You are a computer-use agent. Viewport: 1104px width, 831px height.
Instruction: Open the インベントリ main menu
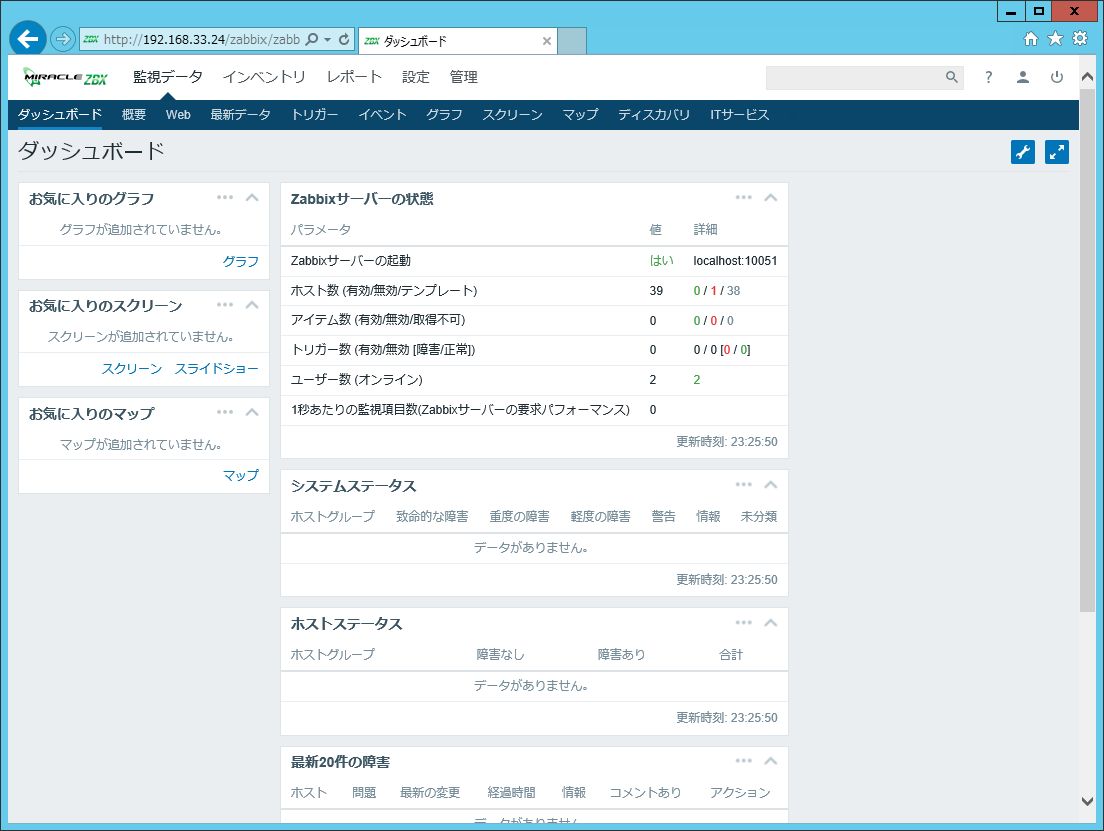pyautogui.click(x=264, y=77)
